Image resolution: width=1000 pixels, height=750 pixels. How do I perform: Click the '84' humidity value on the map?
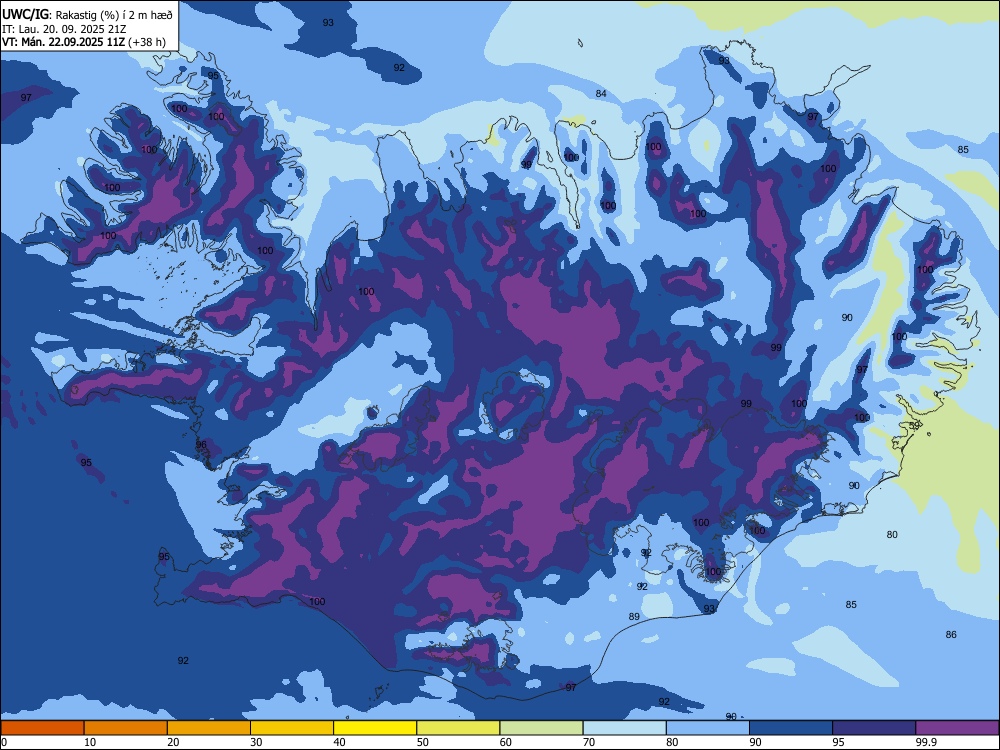point(601,94)
